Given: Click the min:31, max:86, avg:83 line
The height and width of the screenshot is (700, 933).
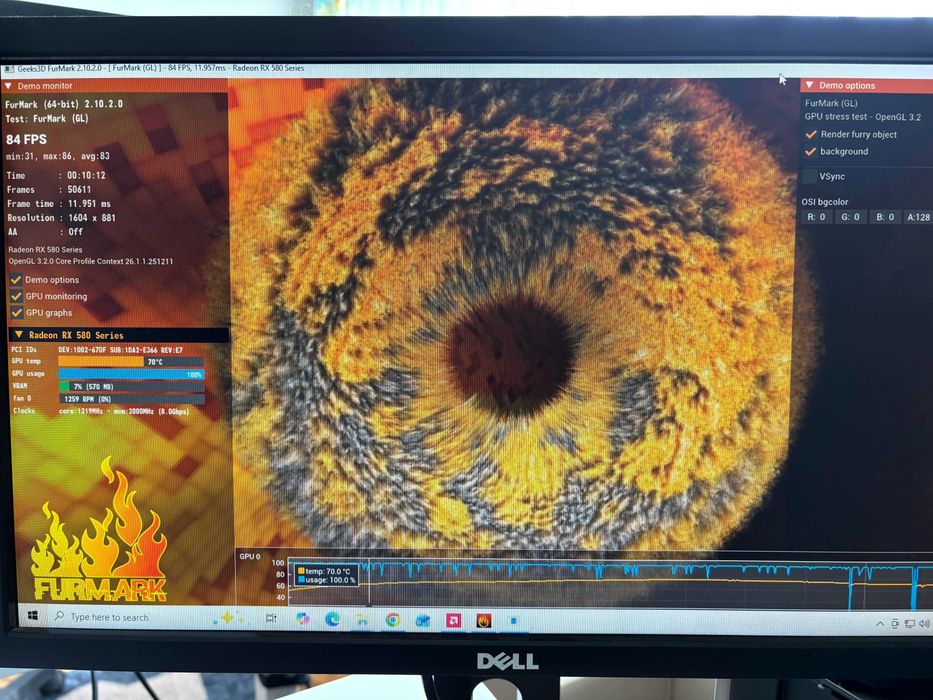Looking at the screenshot, I should point(58,157).
